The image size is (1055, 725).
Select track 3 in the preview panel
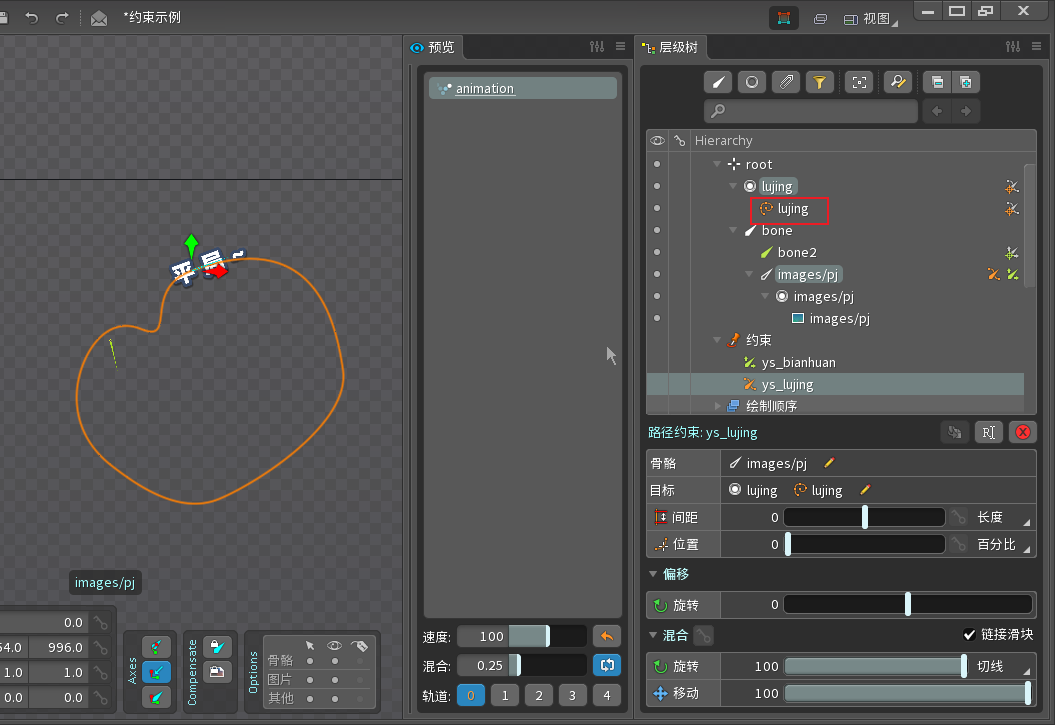(x=573, y=695)
